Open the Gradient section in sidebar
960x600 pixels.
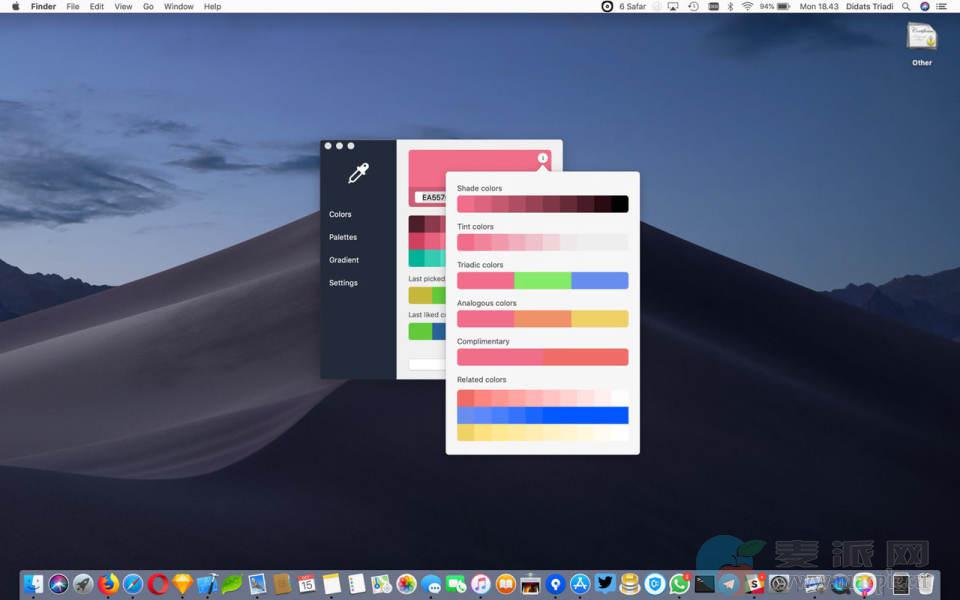click(344, 260)
